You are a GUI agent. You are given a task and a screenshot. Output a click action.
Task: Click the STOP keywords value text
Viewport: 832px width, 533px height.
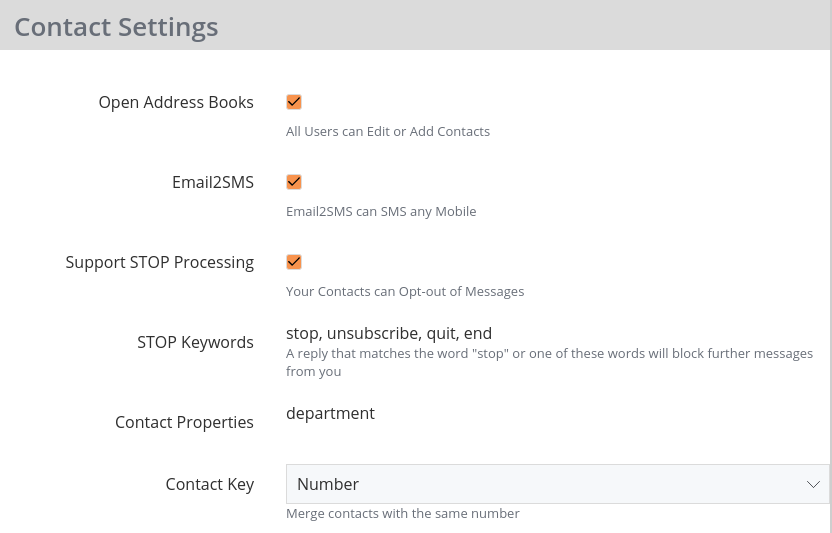(x=389, y=333)
